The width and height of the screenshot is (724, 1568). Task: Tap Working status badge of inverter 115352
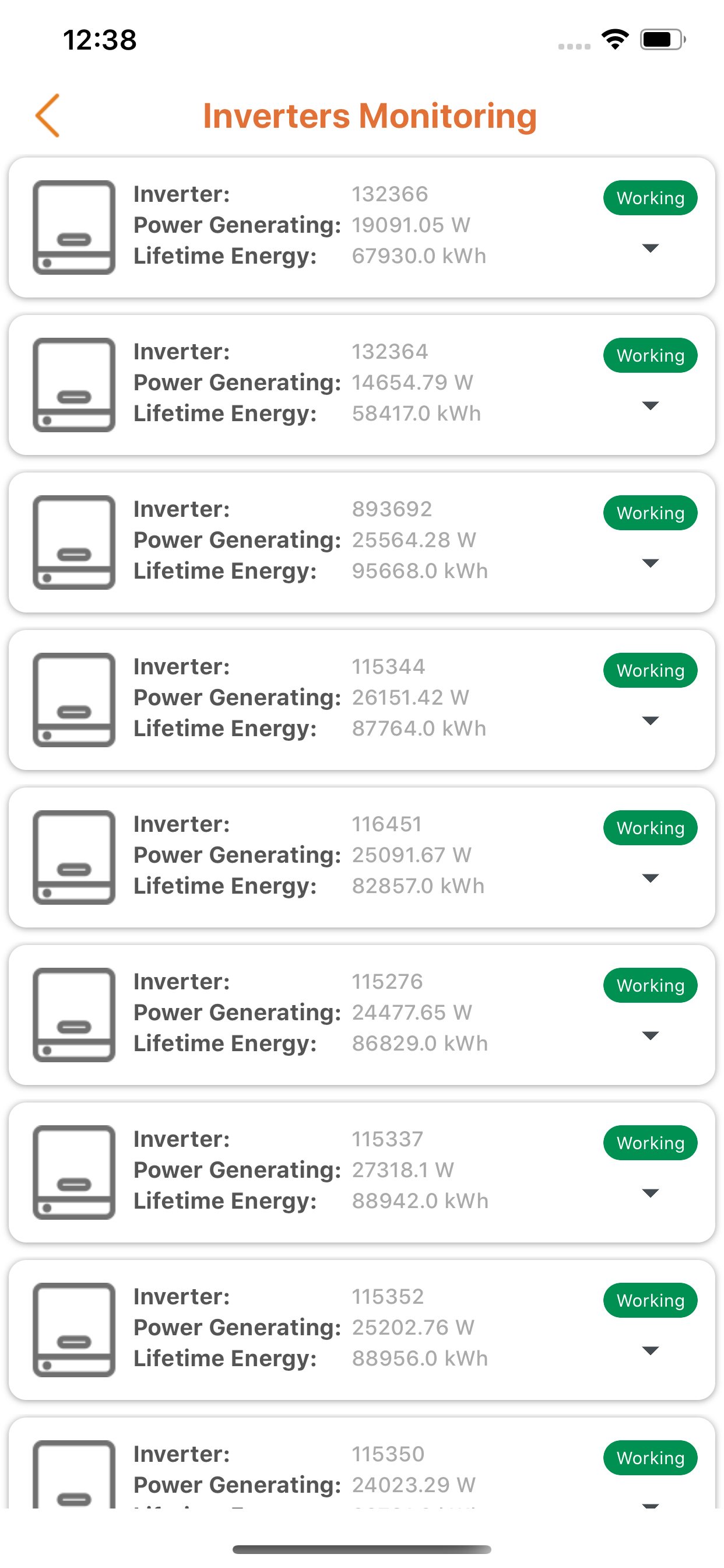pyautogui.click(x=650, y=1301)
